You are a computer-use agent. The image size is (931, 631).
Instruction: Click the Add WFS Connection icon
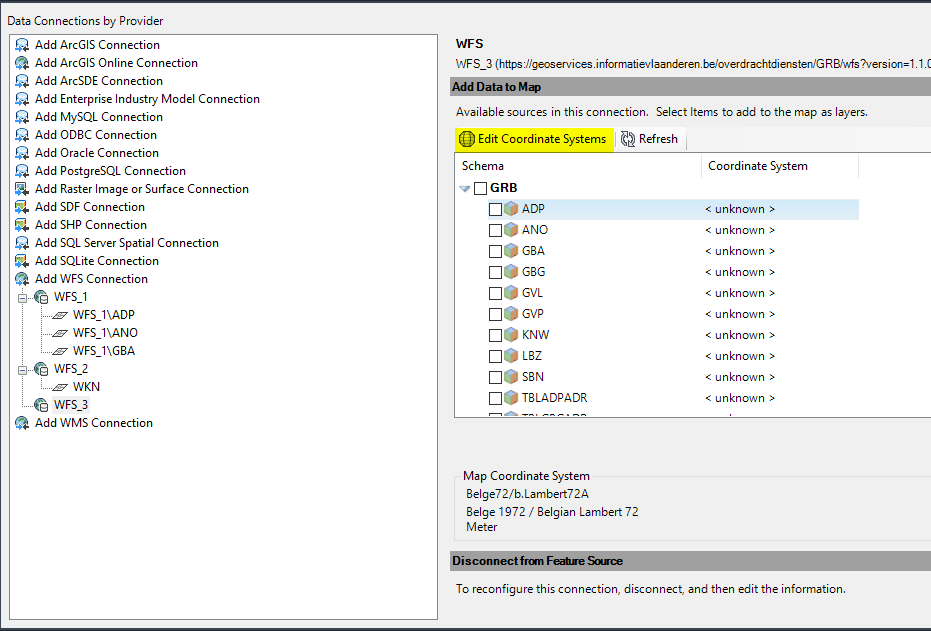(x=22, y=278)
